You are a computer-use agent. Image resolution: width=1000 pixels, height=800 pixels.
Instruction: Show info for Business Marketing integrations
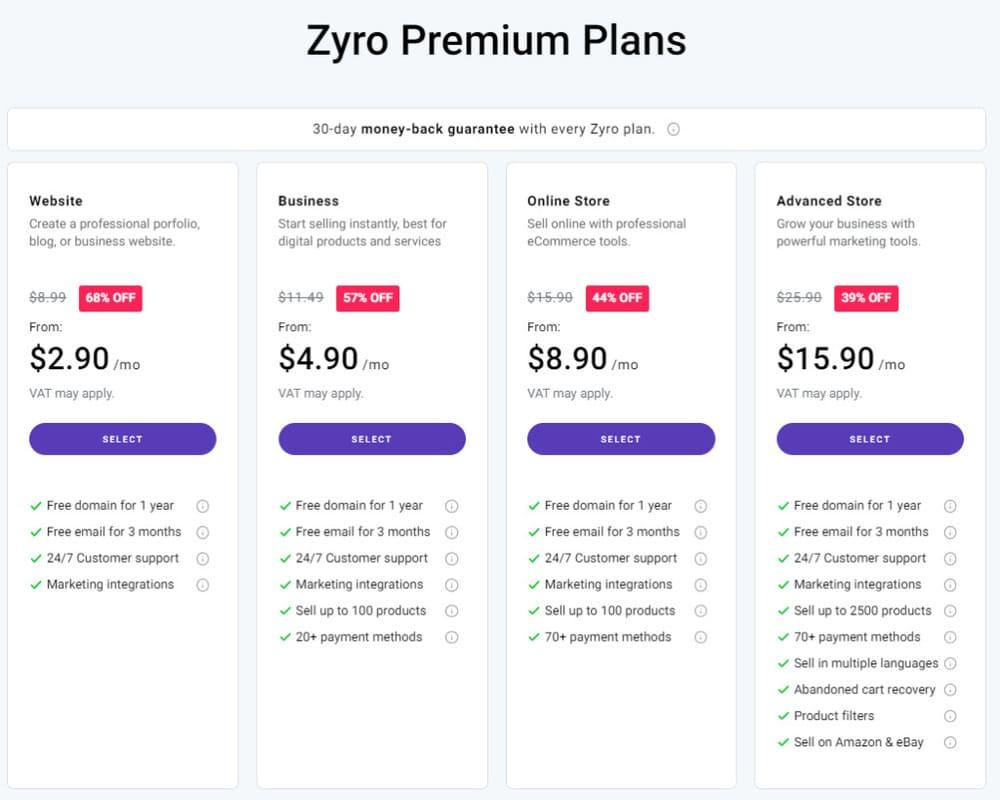[x=452, y=585]
